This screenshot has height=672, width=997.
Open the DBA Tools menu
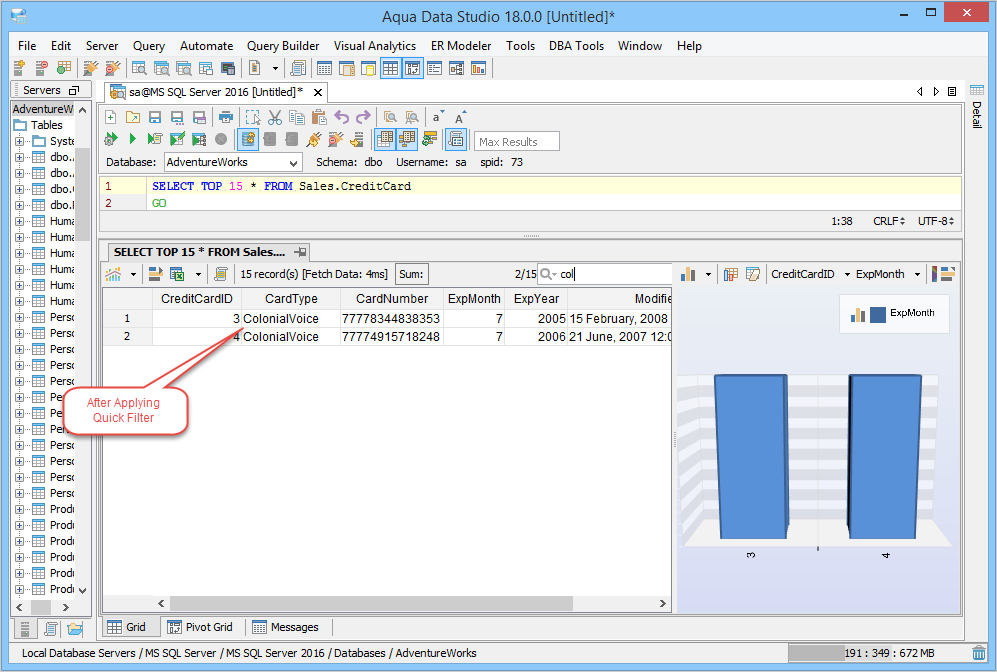point(576,46)
